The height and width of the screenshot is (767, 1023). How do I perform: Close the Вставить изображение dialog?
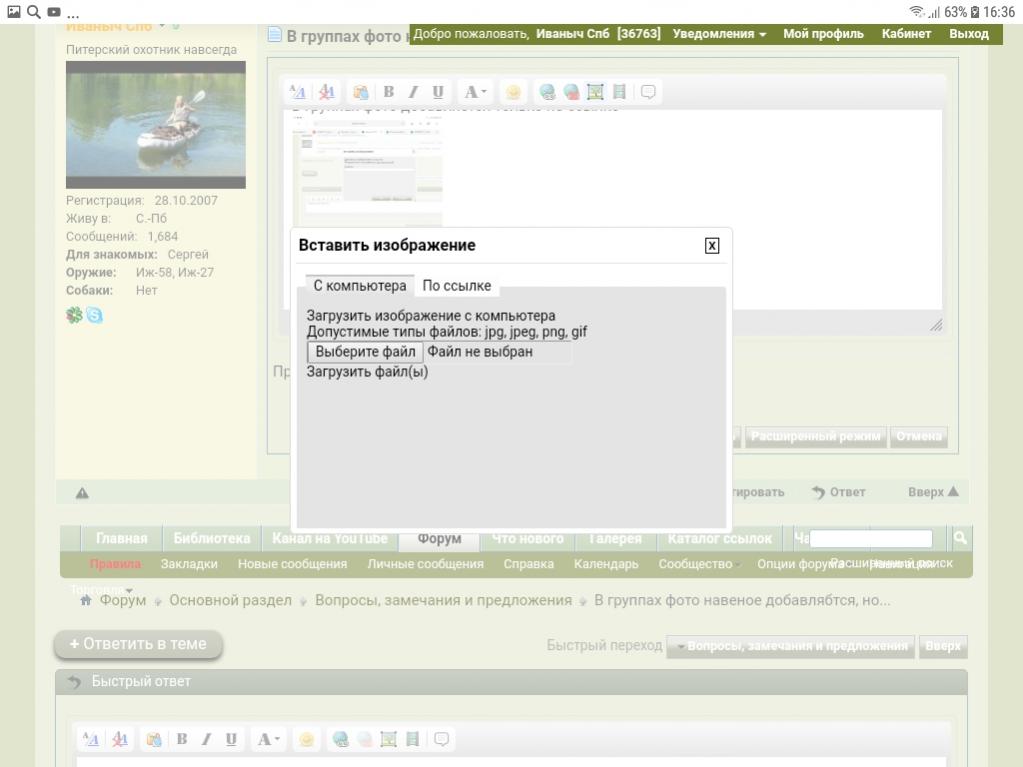(712, 246)
